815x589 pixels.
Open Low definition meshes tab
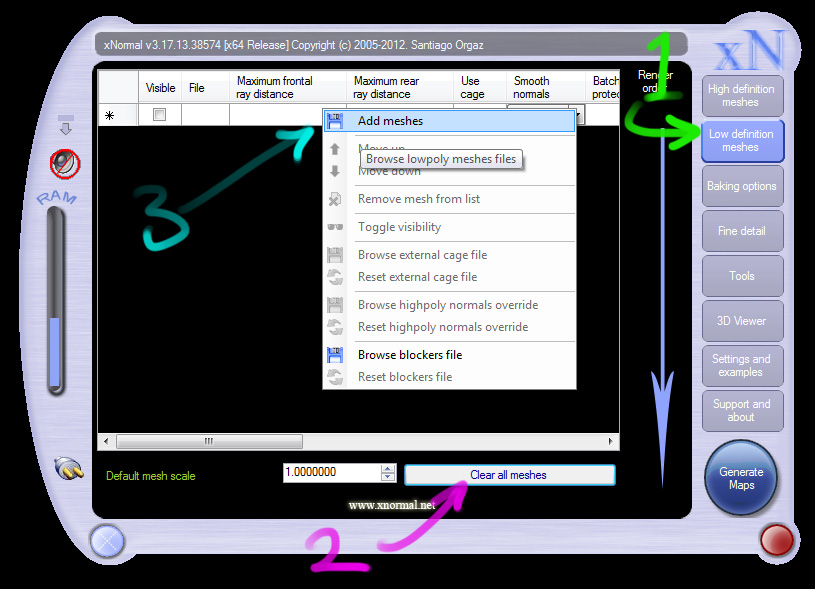click(742, 141)
